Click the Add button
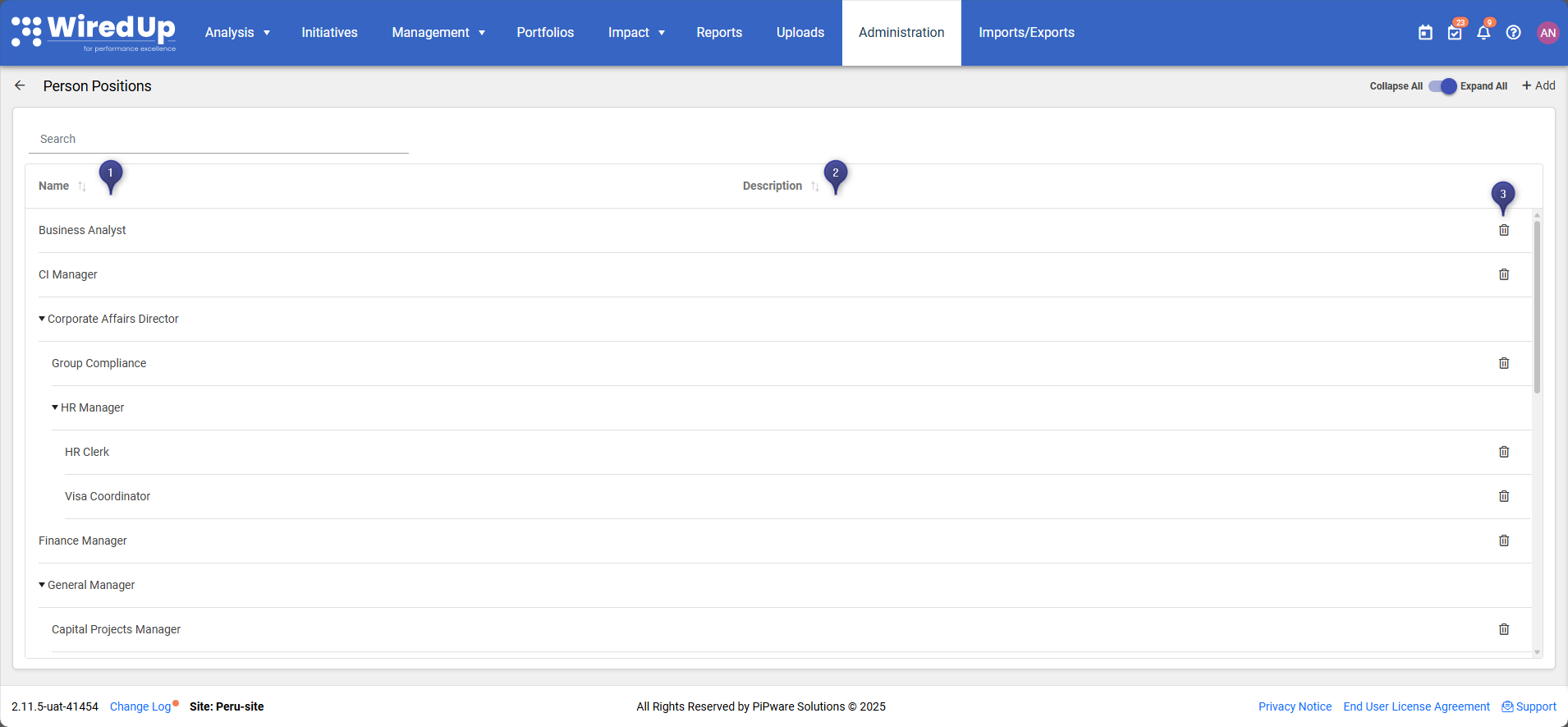The height and width of the screenshot is (727, 1568). [1538, 85]
